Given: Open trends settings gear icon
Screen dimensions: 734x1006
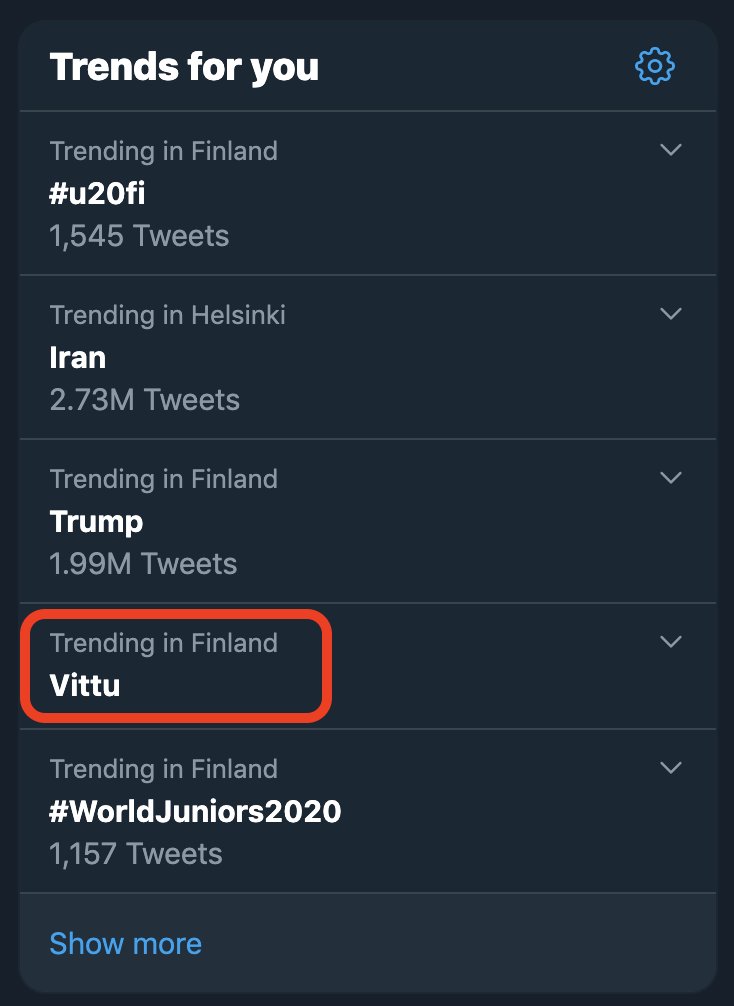Looking at the screenshot, I should tap(654, 65).
